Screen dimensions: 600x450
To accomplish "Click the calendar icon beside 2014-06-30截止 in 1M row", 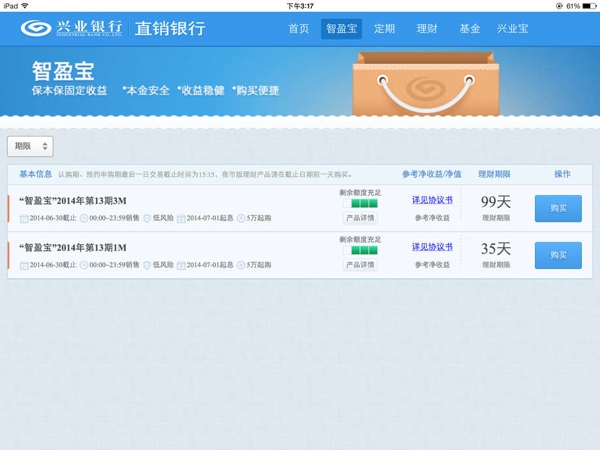I will click(x=24, y=265).
